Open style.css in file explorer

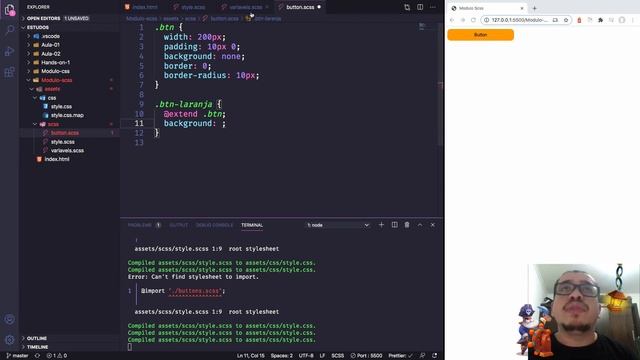click(61, 107)
